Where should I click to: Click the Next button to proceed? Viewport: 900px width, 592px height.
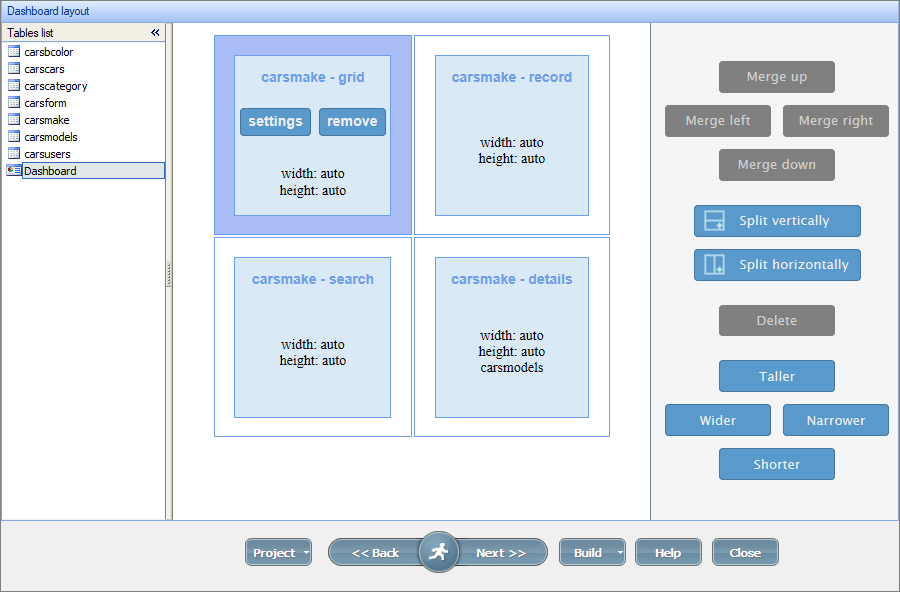(502, 551)
